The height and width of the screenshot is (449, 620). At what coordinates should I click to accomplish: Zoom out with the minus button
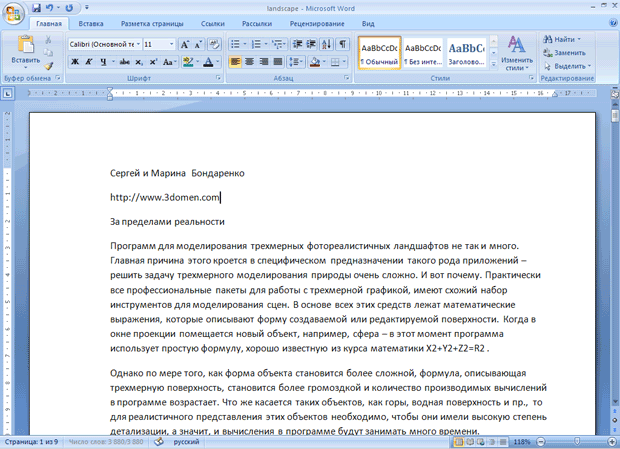(x=541, y=442)
